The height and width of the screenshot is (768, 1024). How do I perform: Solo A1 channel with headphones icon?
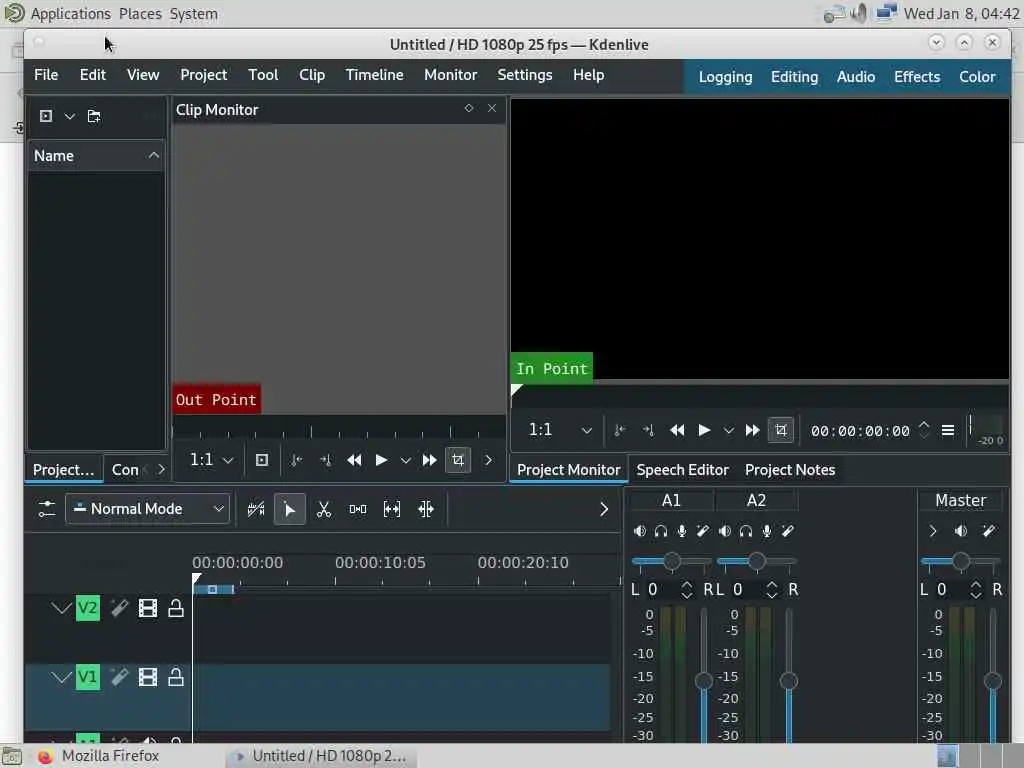point(661,531)
